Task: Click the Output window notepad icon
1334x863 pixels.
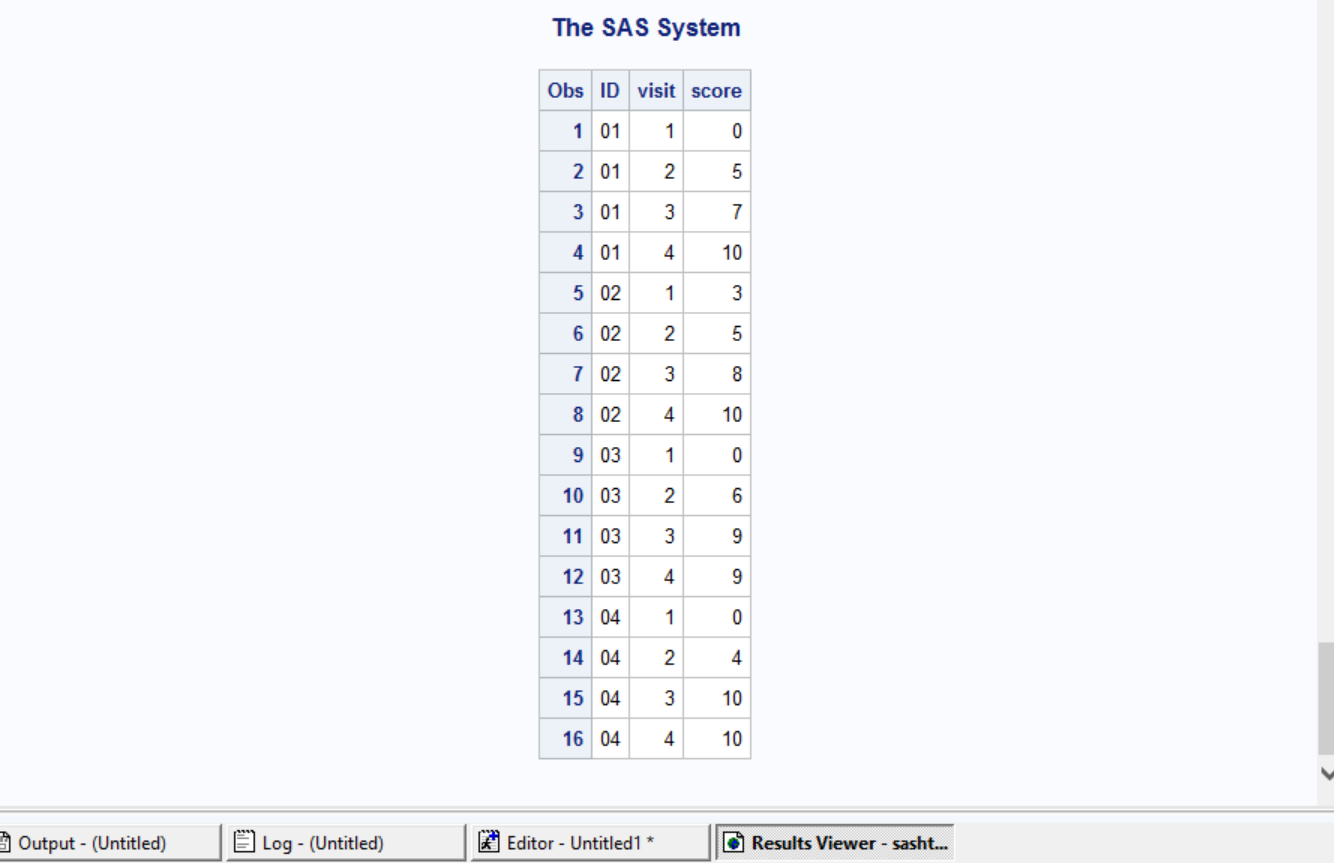Action: pos(8,841)
